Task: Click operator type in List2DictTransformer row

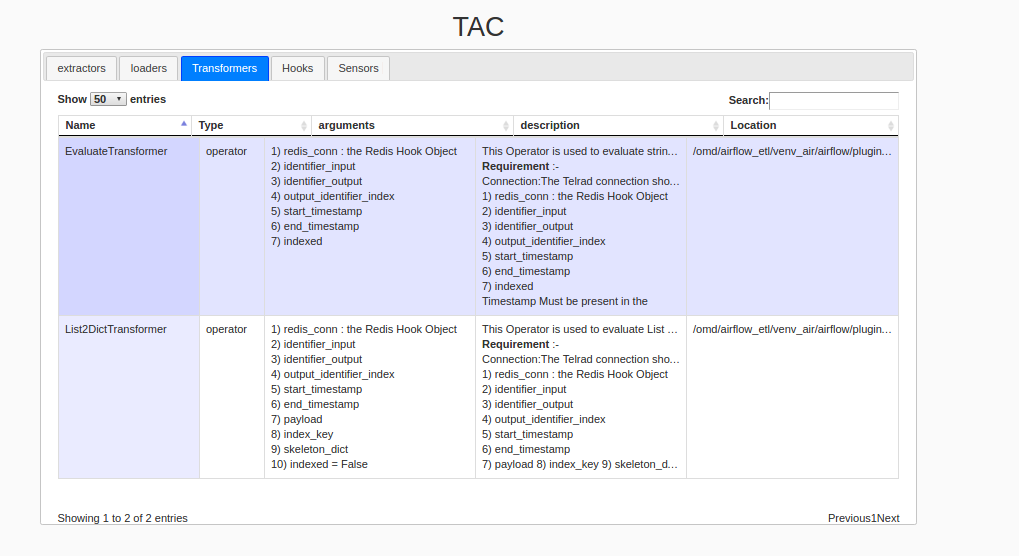Action: pos(226,329)
